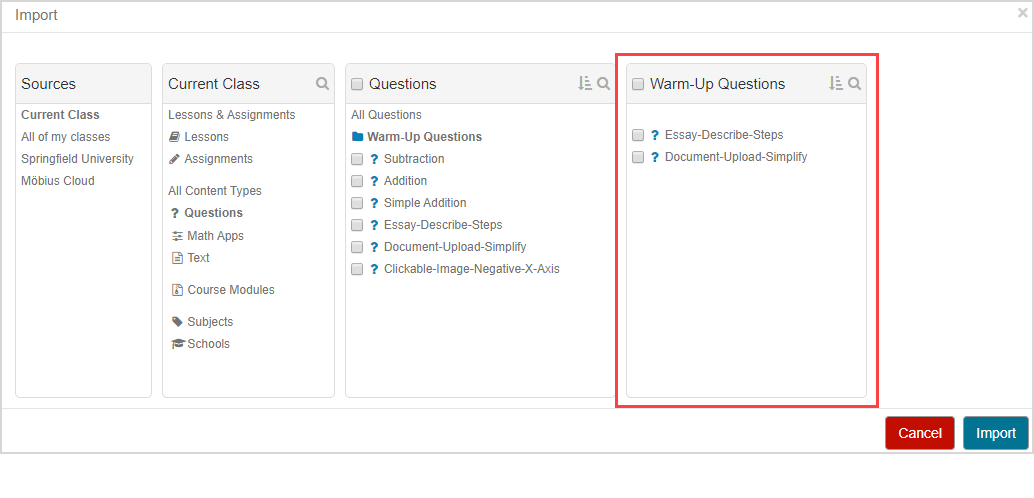1034x498 pixels.
Task: Tick the Clickable-Image-Negative-X-Axis checkbox
Action: 357,269
